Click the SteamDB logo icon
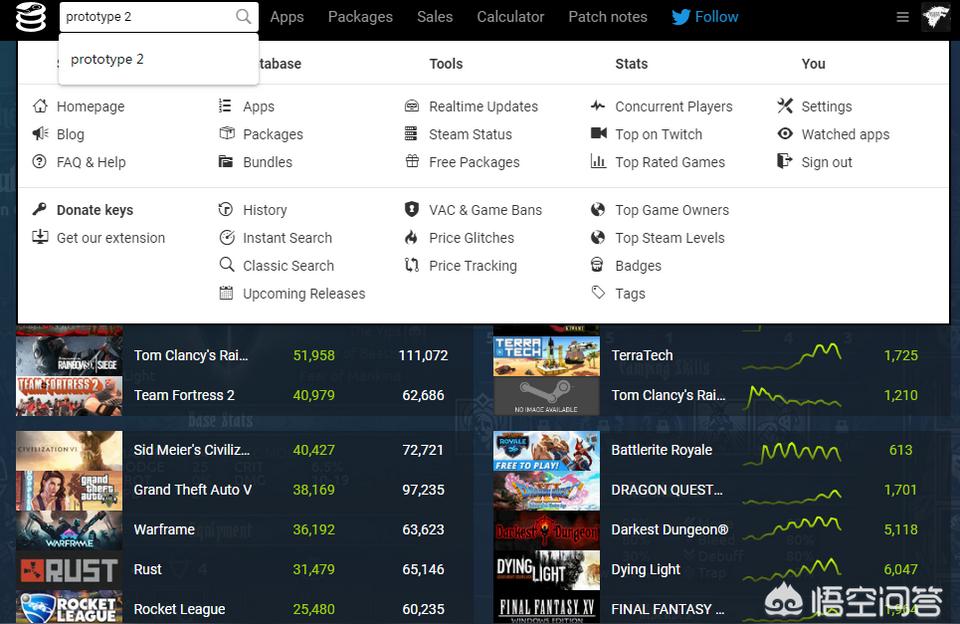The image size is (960, 624). click(x=31, y=17)
